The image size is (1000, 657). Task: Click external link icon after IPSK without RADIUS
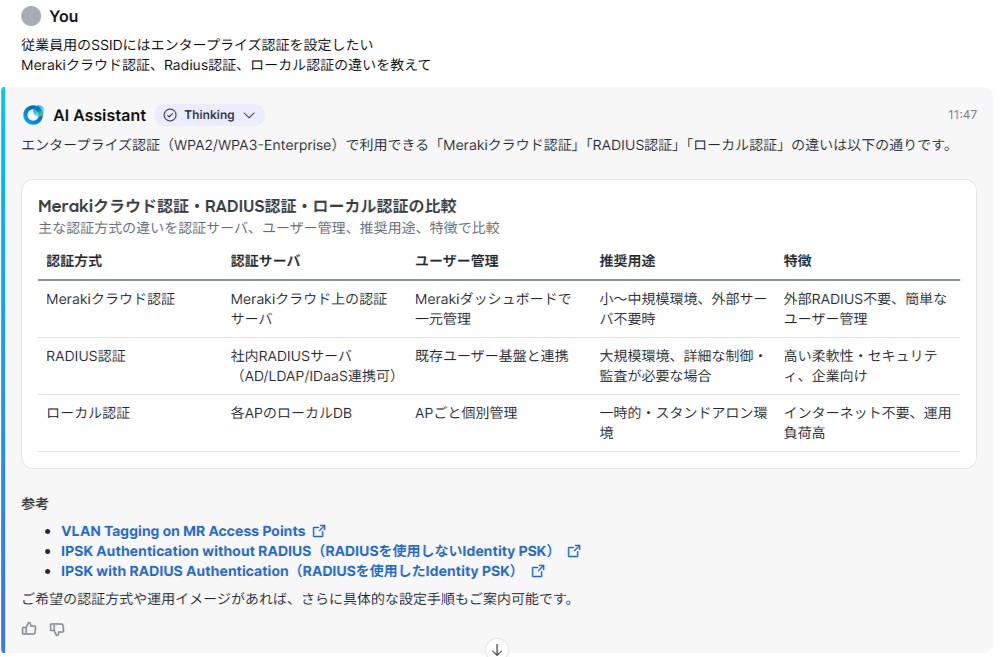click(574, 551)
